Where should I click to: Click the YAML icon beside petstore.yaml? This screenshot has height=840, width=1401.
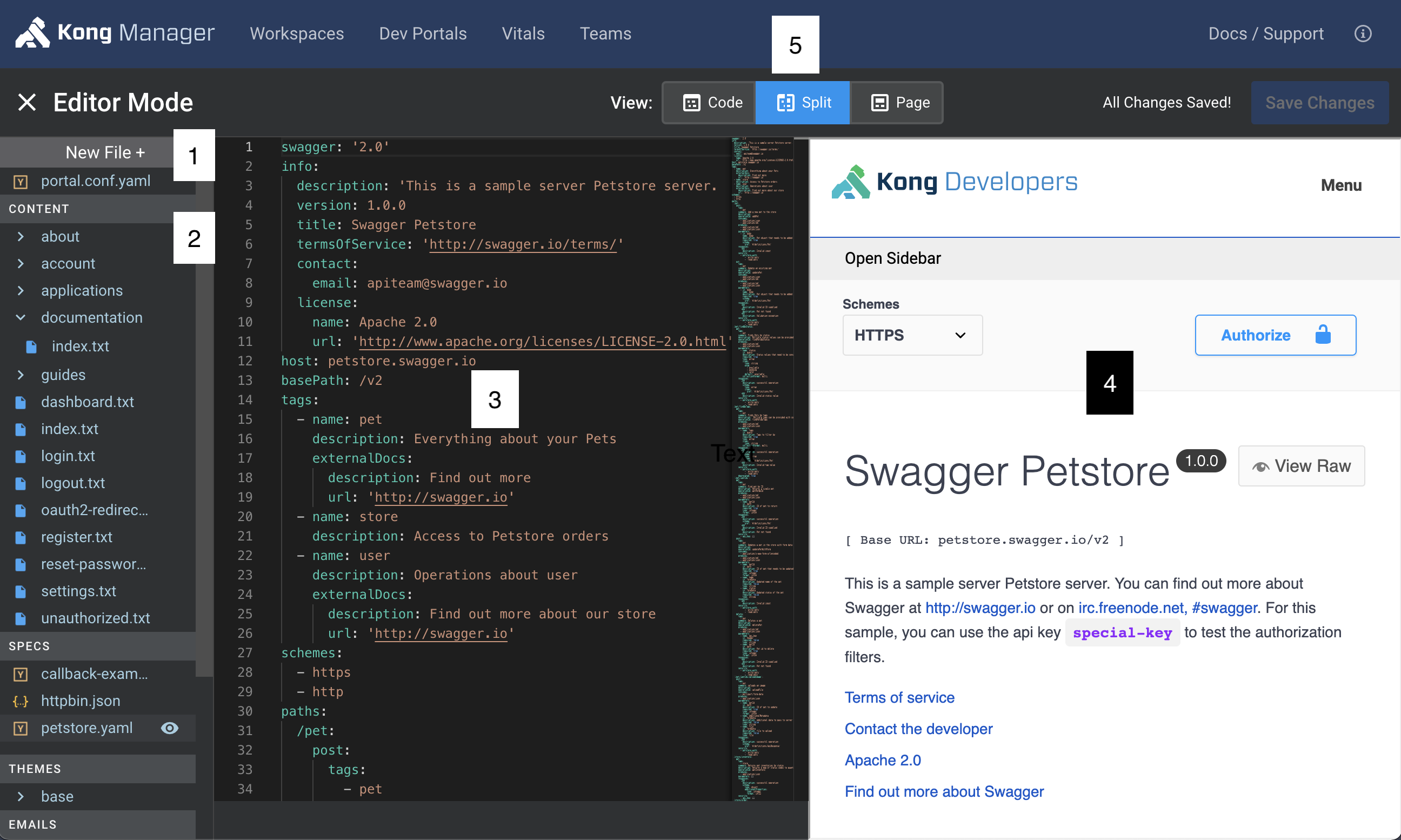[x=21, y=728]
